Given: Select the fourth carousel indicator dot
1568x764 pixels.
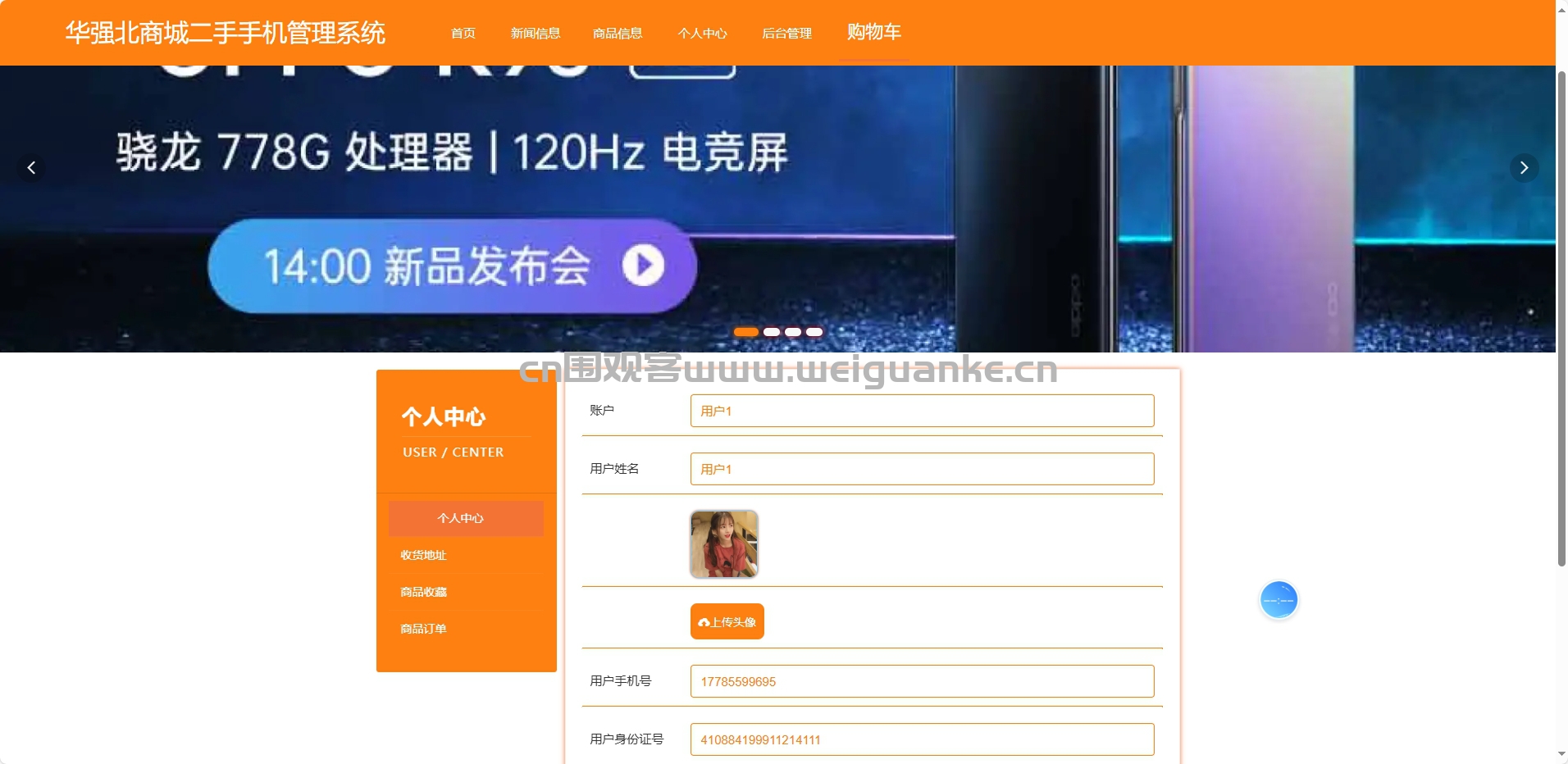Looking at the screenshot, I should 814,332.
